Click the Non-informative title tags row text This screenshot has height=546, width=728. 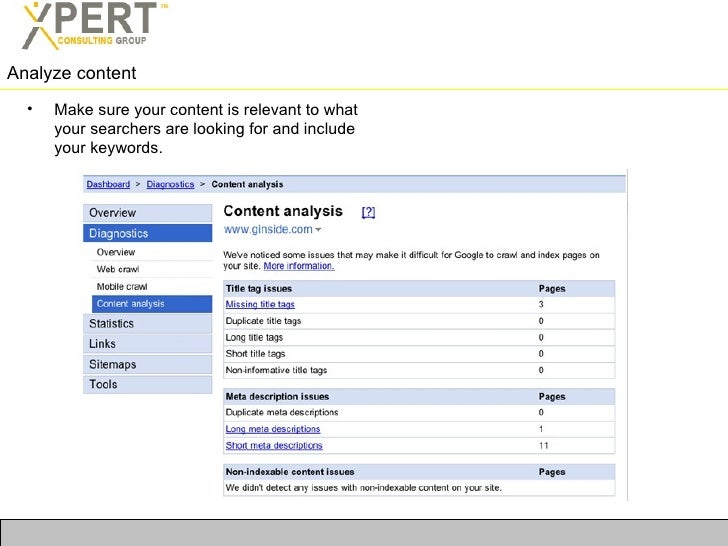276,370
